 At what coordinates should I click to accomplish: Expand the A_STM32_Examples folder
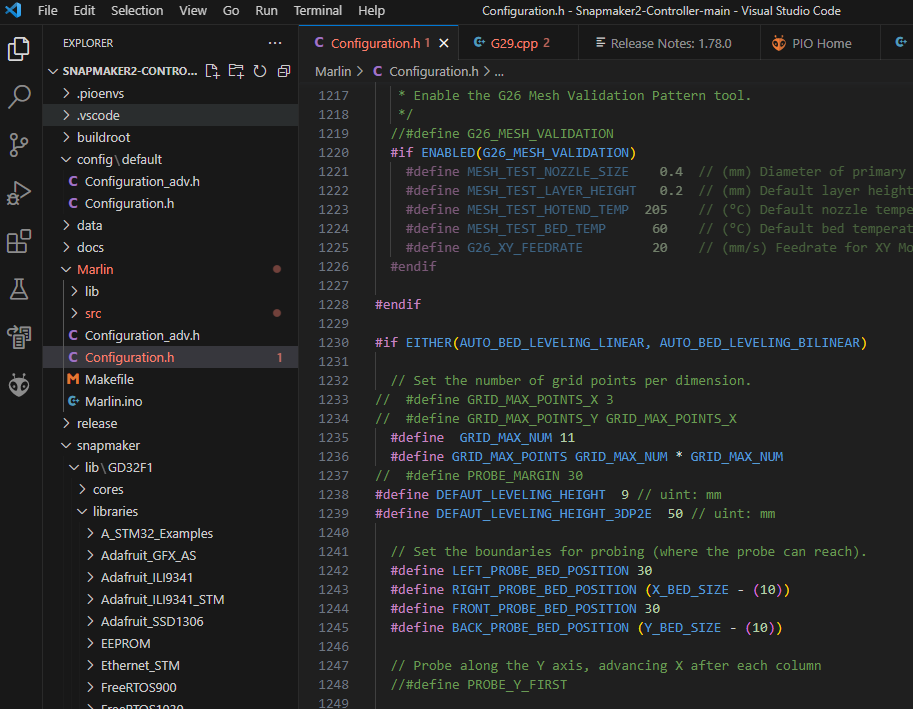pos(171,533)
